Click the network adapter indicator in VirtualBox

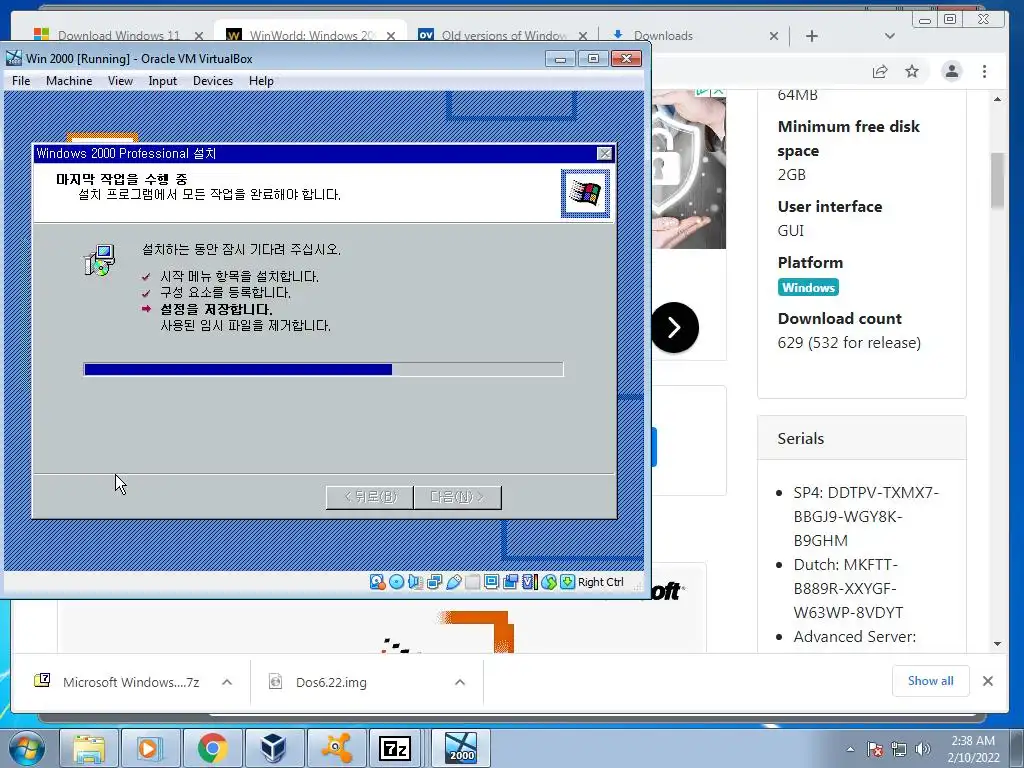pos(434,582)
